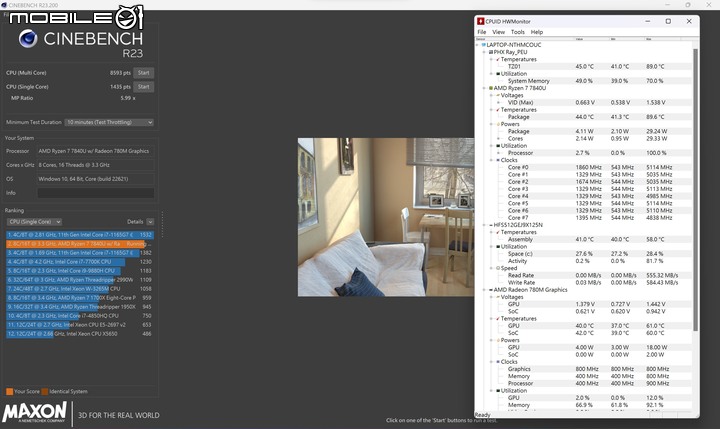Click the HWMonitor vertical scrollbar
This screenshot has width=720, height=429.
pyautogui.click(x=695, y=188)
